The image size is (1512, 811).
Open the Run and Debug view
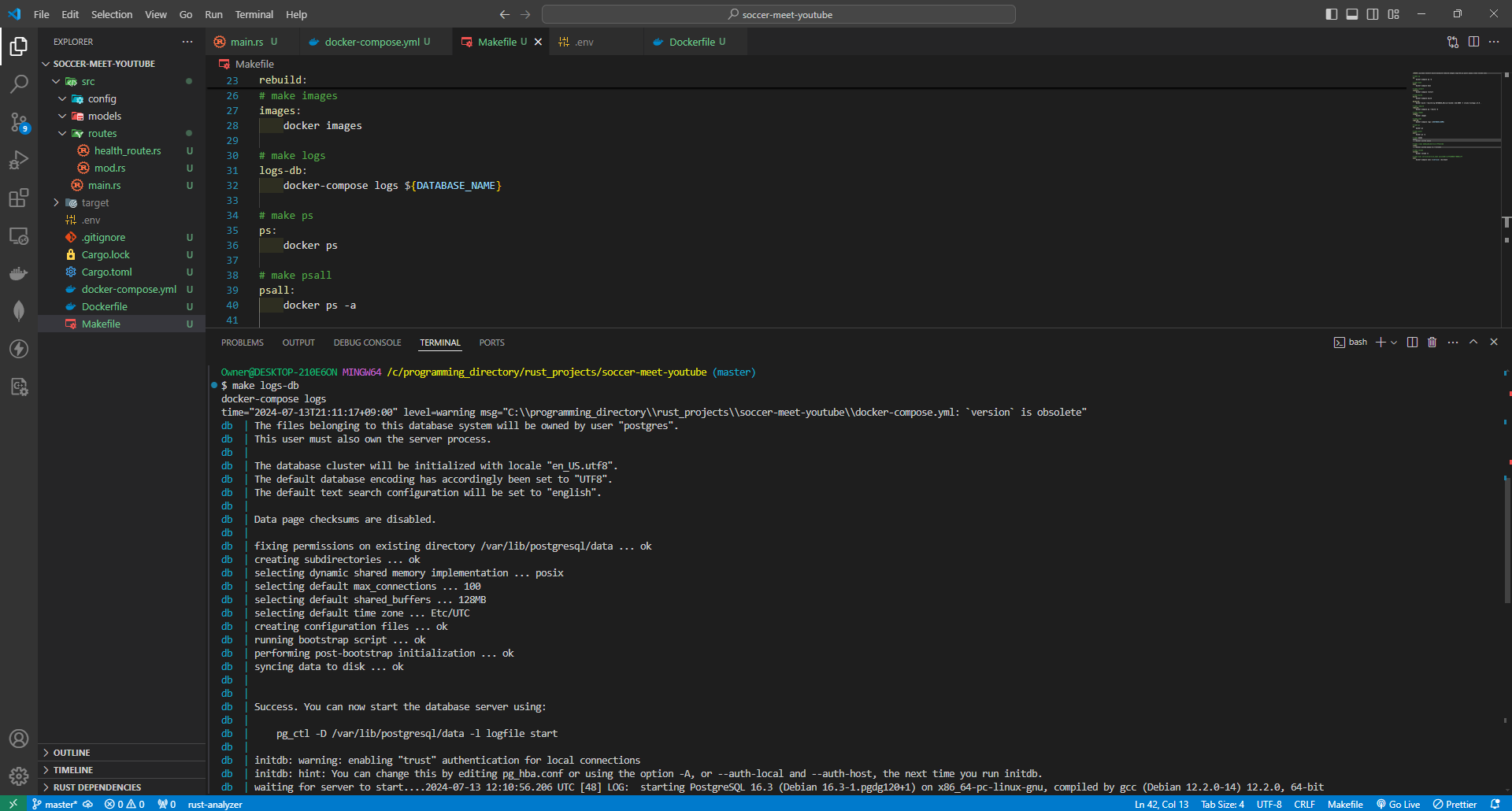[x=19, y=160]
